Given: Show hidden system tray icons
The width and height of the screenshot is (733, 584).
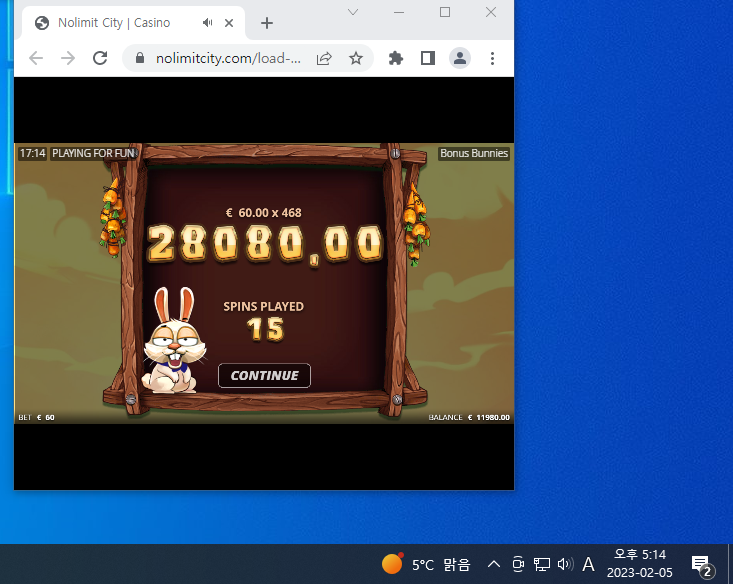Looking at the screenshot, I should pos(494,564).
